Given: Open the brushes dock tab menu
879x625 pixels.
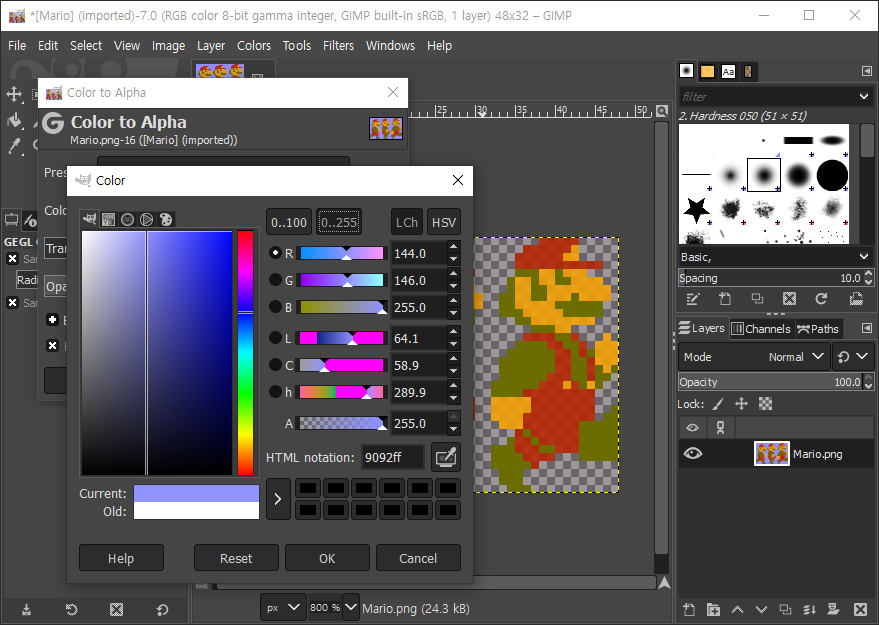Looking at the screenshot, I should tap(867, 71).
